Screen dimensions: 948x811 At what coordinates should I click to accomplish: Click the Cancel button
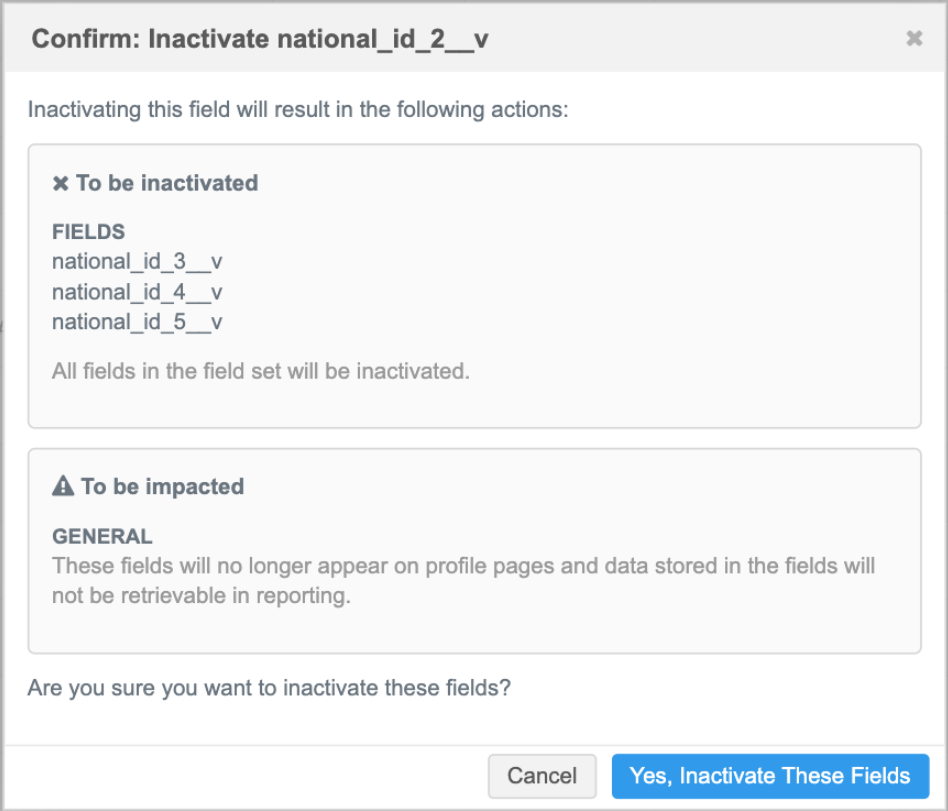coord(542,776)
